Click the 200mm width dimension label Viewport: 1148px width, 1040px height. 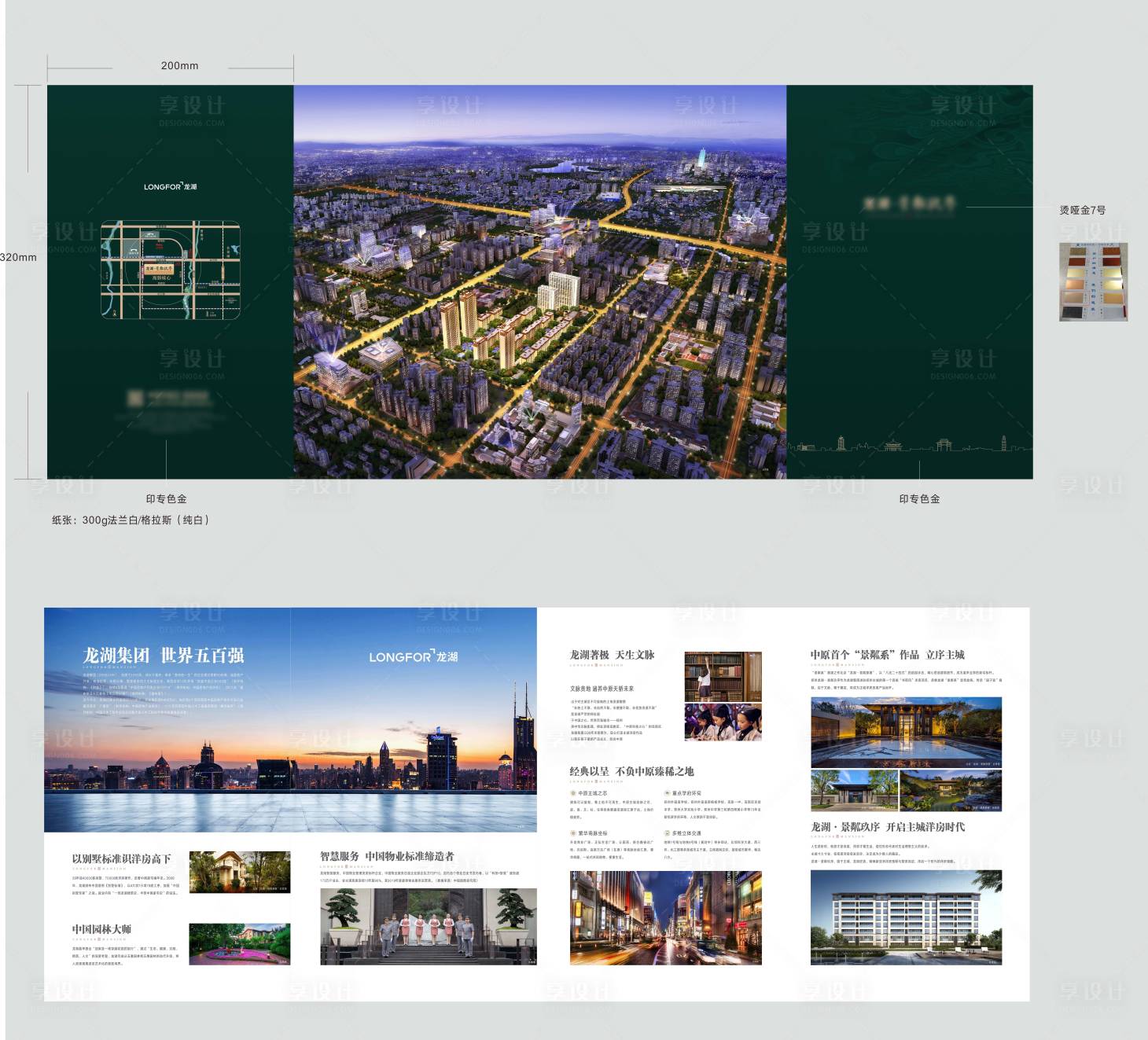click(179, 65)
